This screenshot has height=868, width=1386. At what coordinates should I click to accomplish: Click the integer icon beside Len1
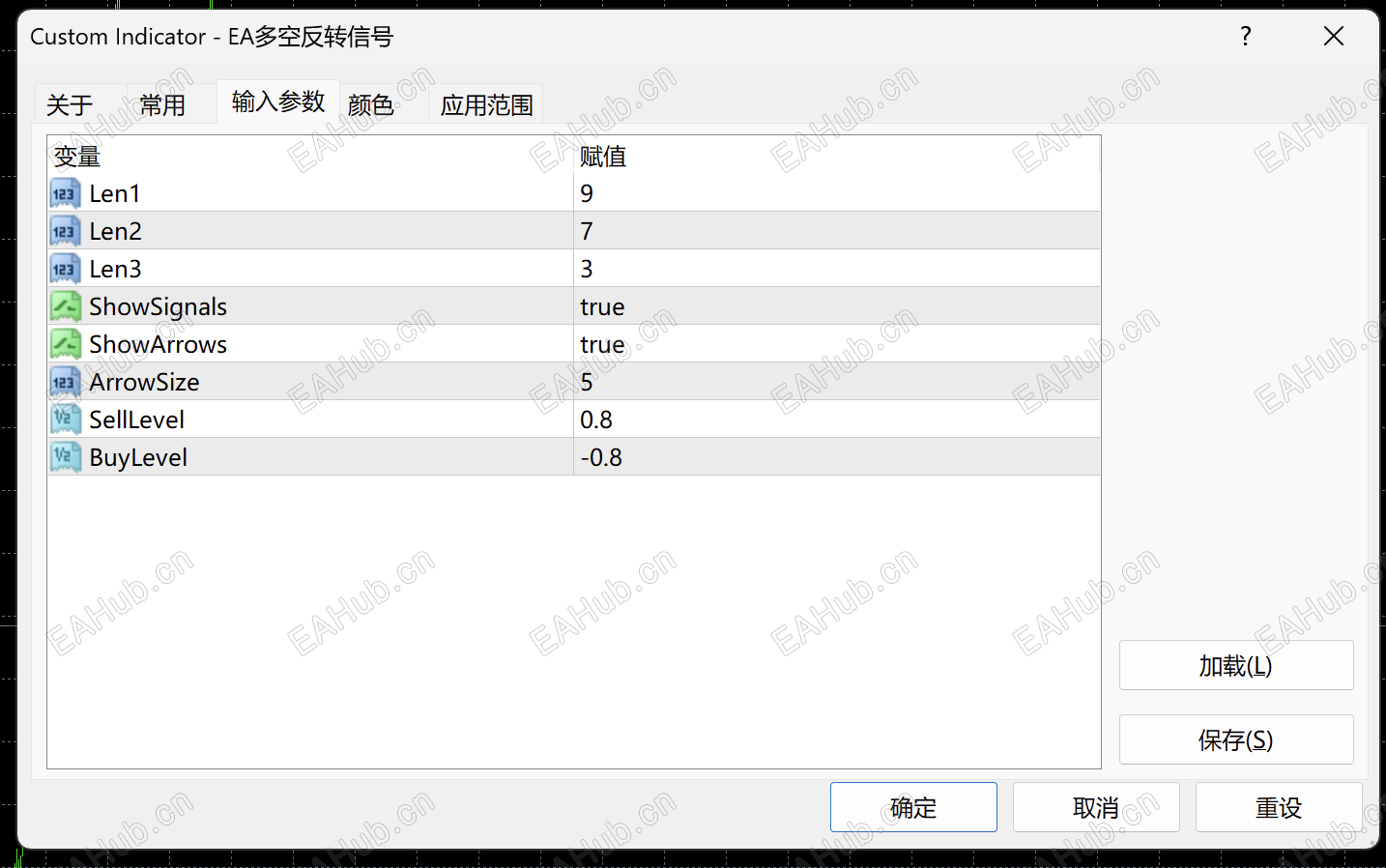tap(64, 192)
